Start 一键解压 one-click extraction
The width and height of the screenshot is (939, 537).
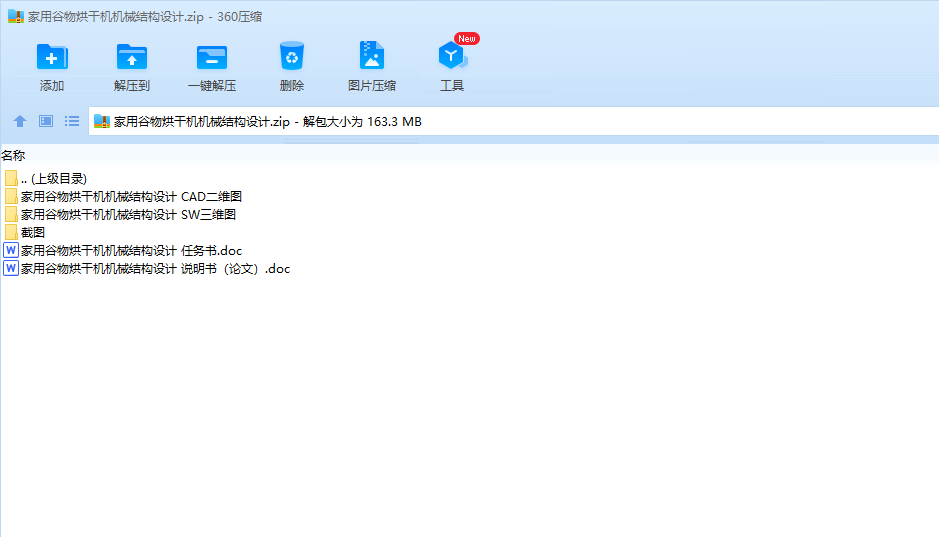click(212, 57)
